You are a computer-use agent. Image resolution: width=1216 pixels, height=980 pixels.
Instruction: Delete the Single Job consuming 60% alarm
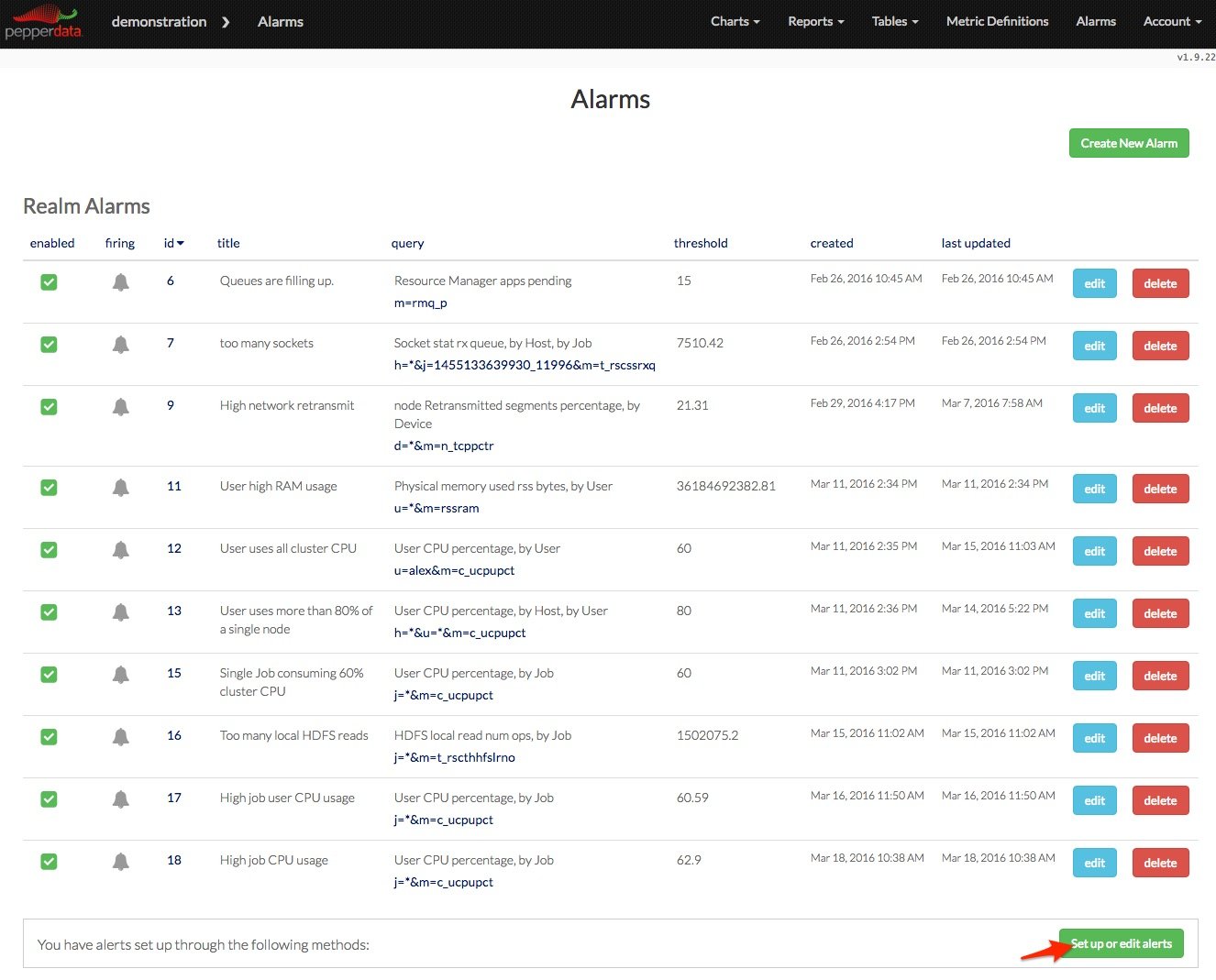(x=1159, y=676)
